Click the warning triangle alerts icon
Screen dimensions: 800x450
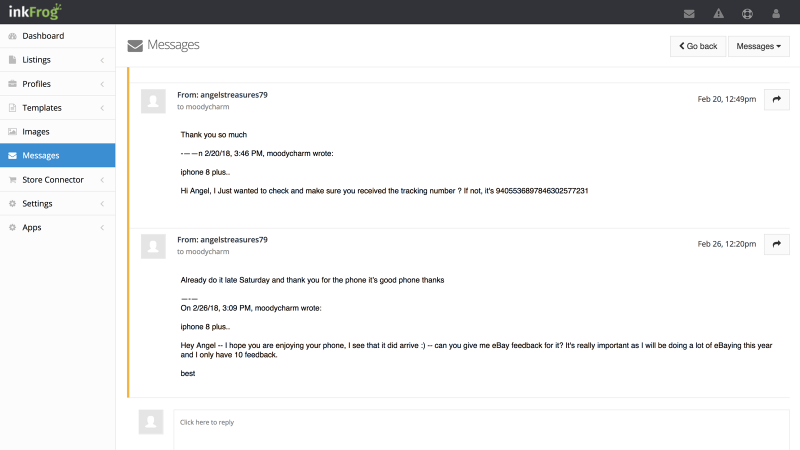click(x=718, y=14)
